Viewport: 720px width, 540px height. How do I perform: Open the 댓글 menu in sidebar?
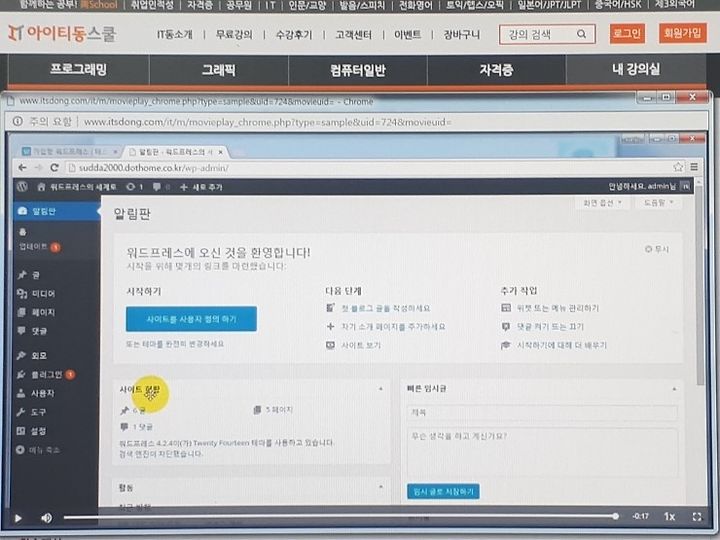point(32,331)
